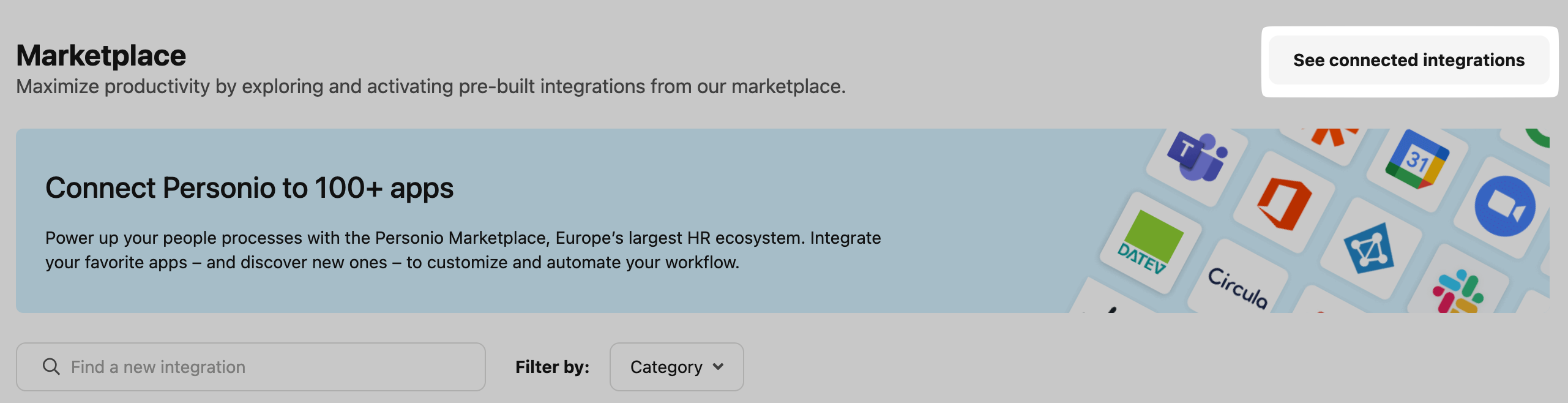Image resolution: width=1568 pixels, height=403 pixels.
Task: Click the magnifying glass search icon
Action: point(51,367)
